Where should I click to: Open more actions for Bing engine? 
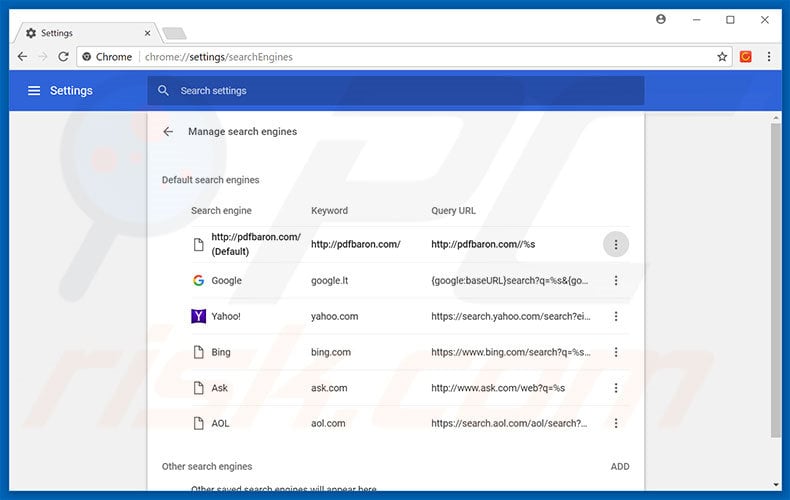616,352
